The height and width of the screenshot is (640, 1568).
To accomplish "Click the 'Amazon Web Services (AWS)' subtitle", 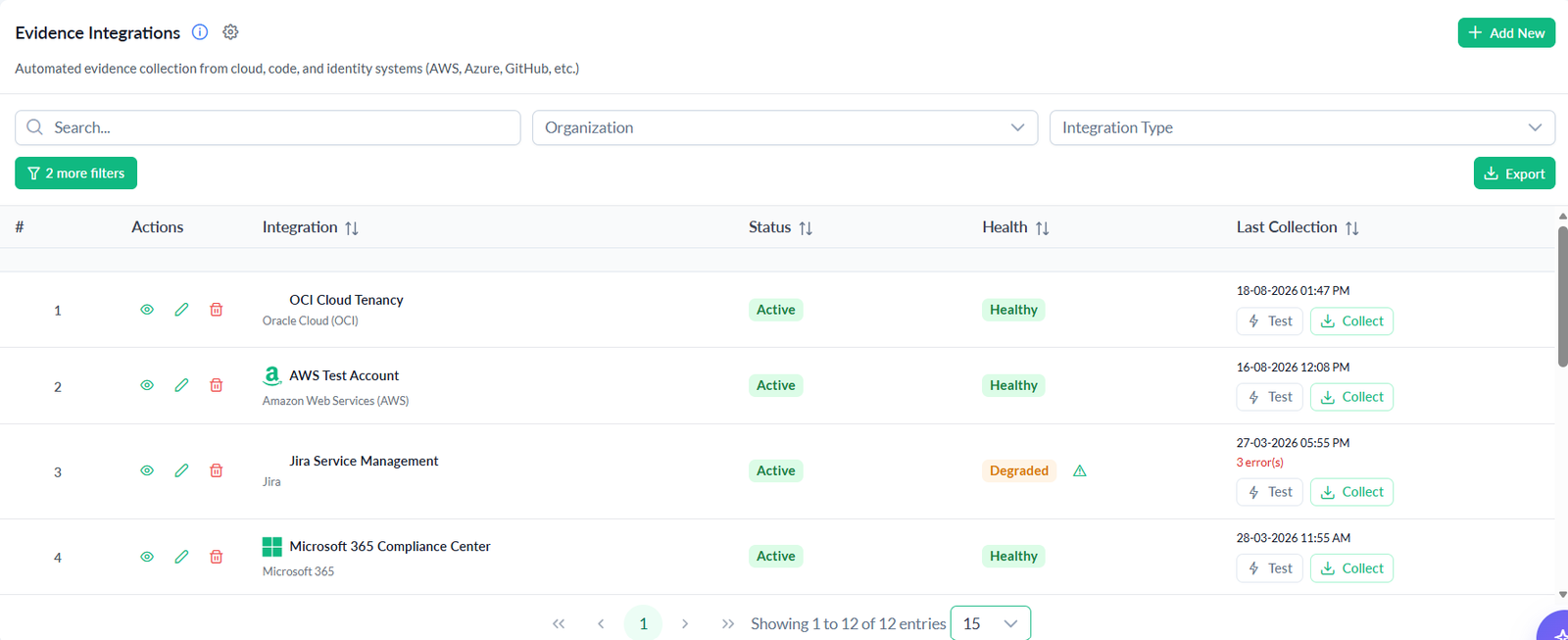I will coord(335,401).
